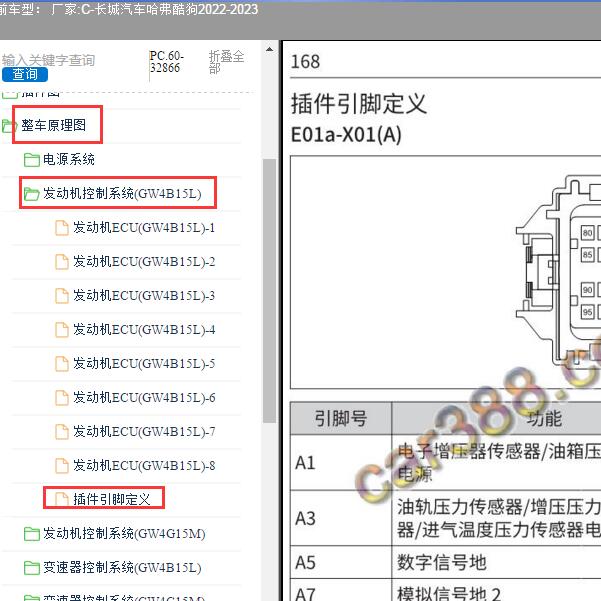Viewport: 601px width, 601px height.
Task: Select the 发动机控制系统(GW4G15M) node
Action: pyautogui.click(x=124, y=533)
